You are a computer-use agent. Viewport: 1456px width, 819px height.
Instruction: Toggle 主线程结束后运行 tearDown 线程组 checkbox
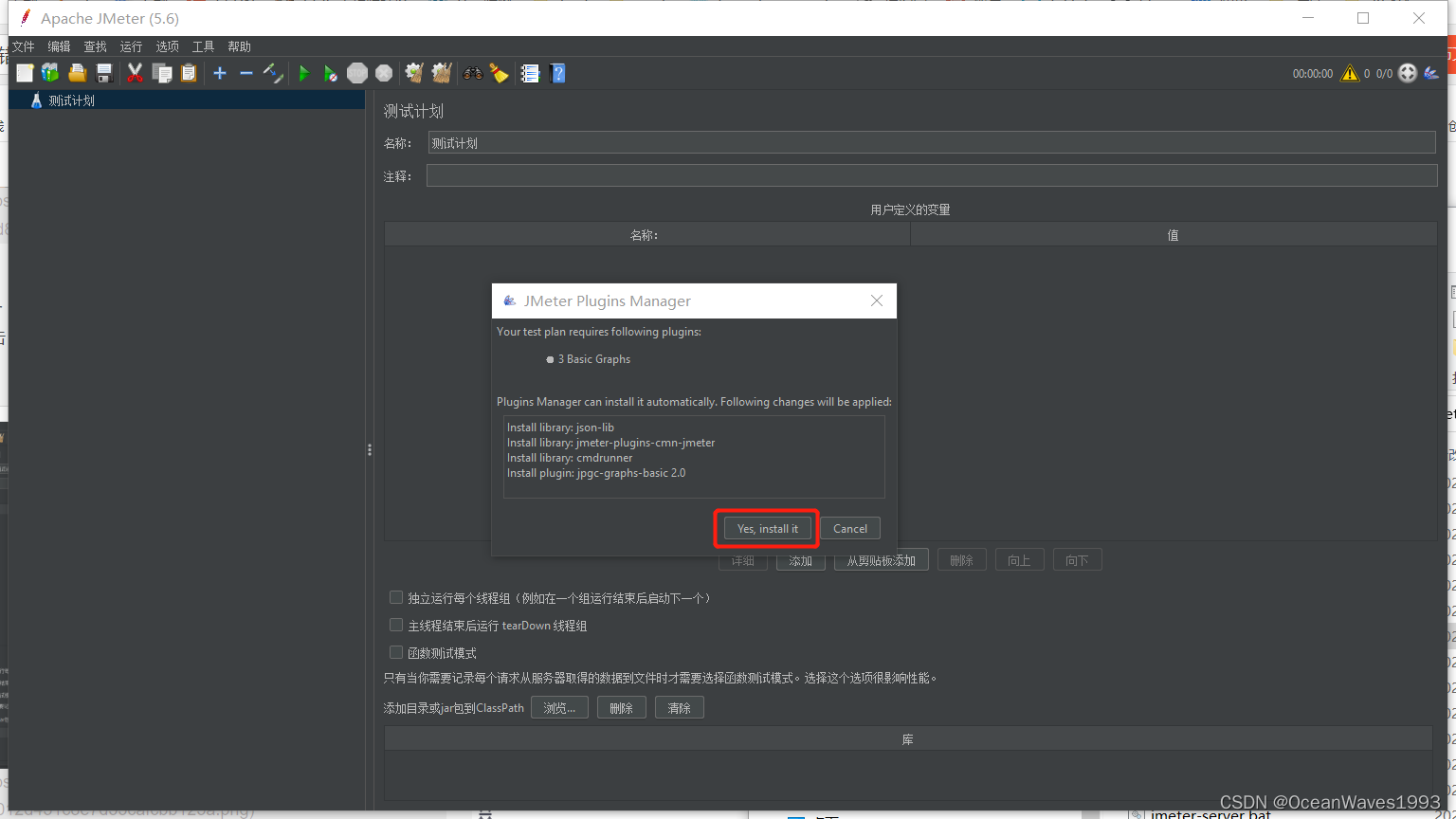pyautogui.click(x=396, y=625)
